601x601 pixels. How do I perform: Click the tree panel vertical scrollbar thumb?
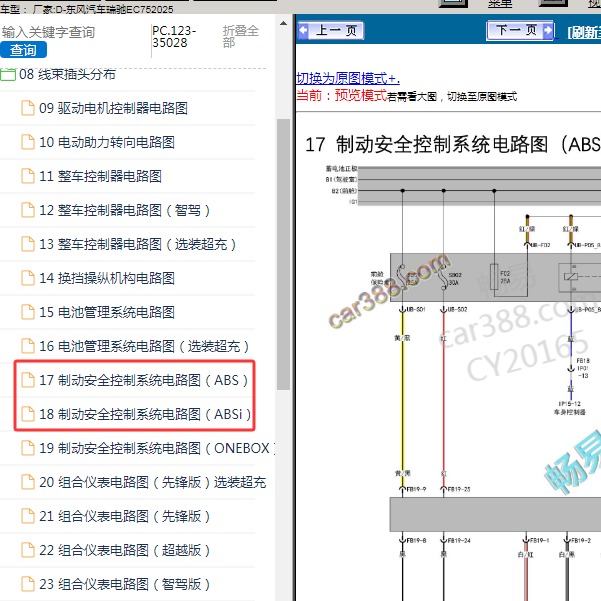pos(283,255)
